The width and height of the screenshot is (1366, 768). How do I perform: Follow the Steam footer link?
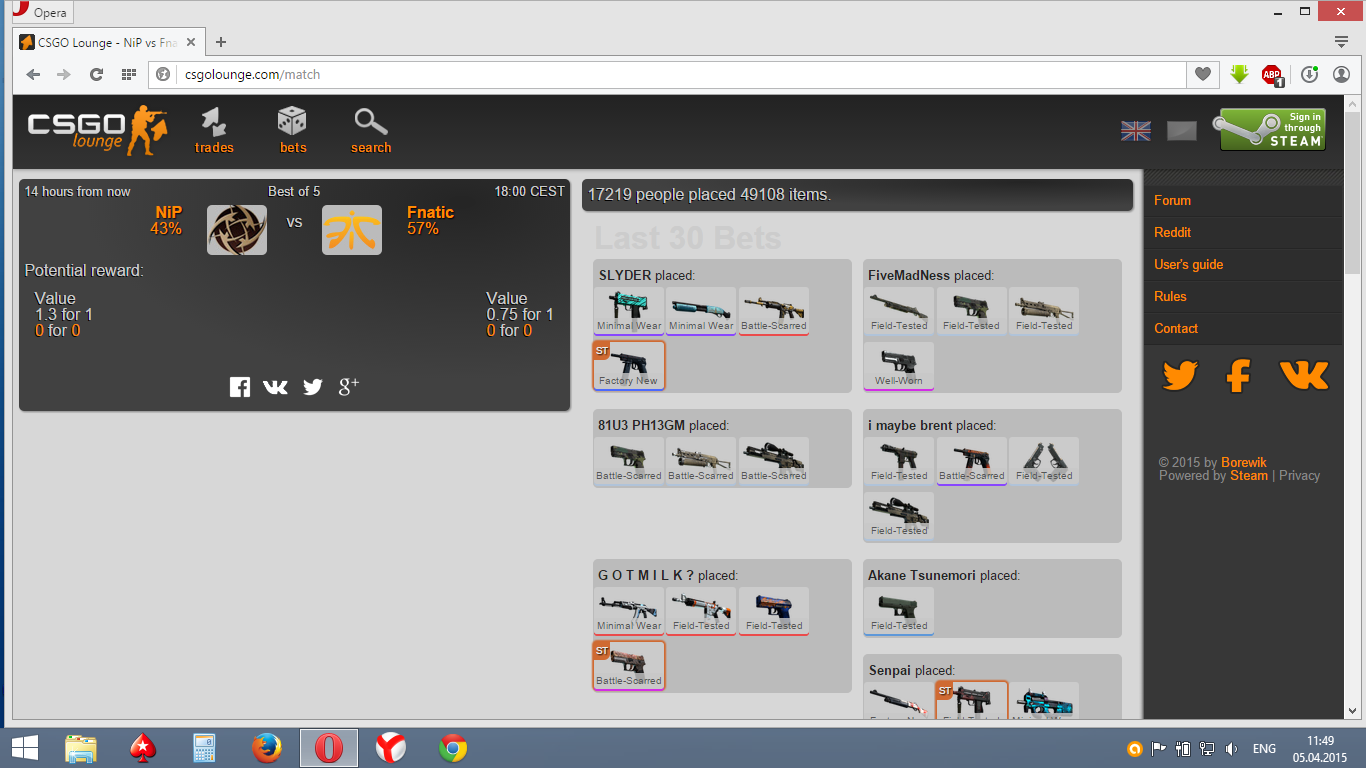(1249, 475)
